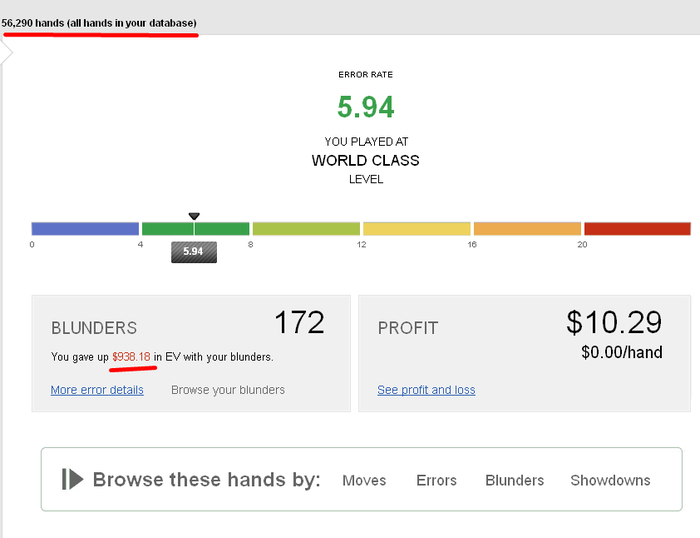Click the 172 blunders count
700x538 pixels.
[299, 322]
